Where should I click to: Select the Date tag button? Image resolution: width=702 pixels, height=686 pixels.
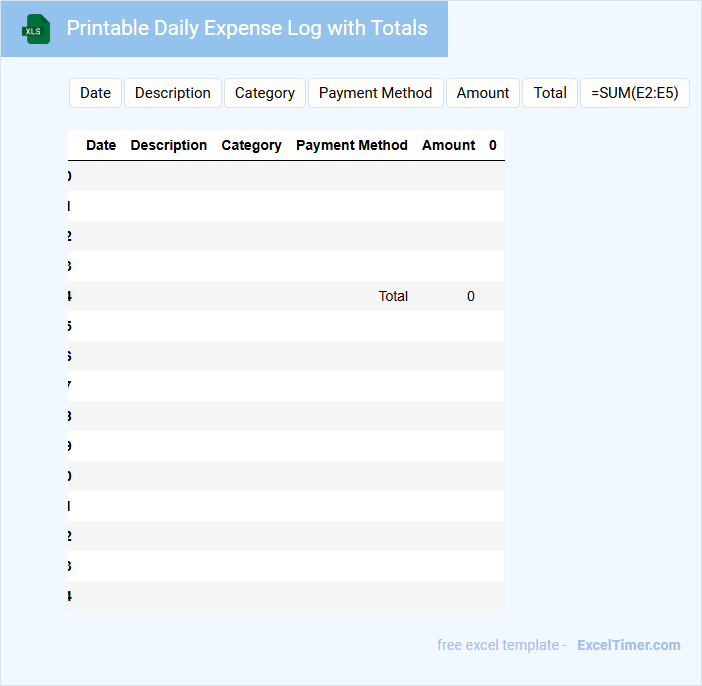95,93
